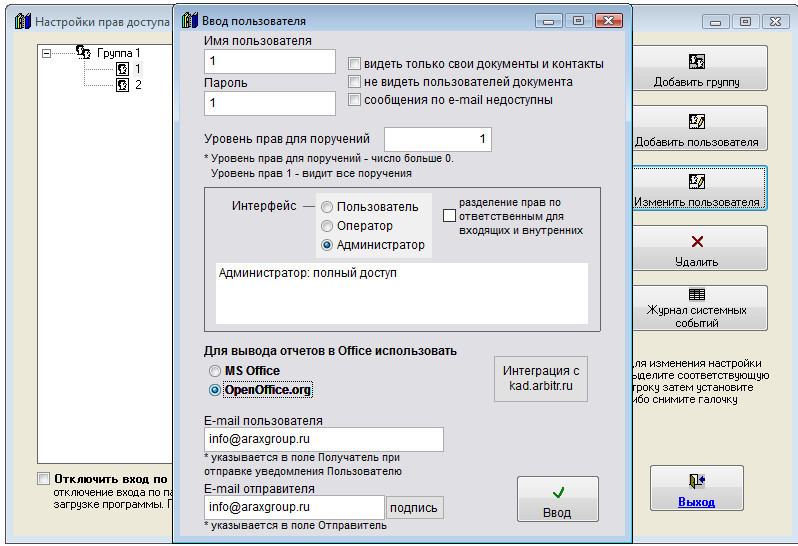798x546 pixels.
Task: Click the Уровень прав для поручений field
Action: pyautogui.click(x=438, y=139)
